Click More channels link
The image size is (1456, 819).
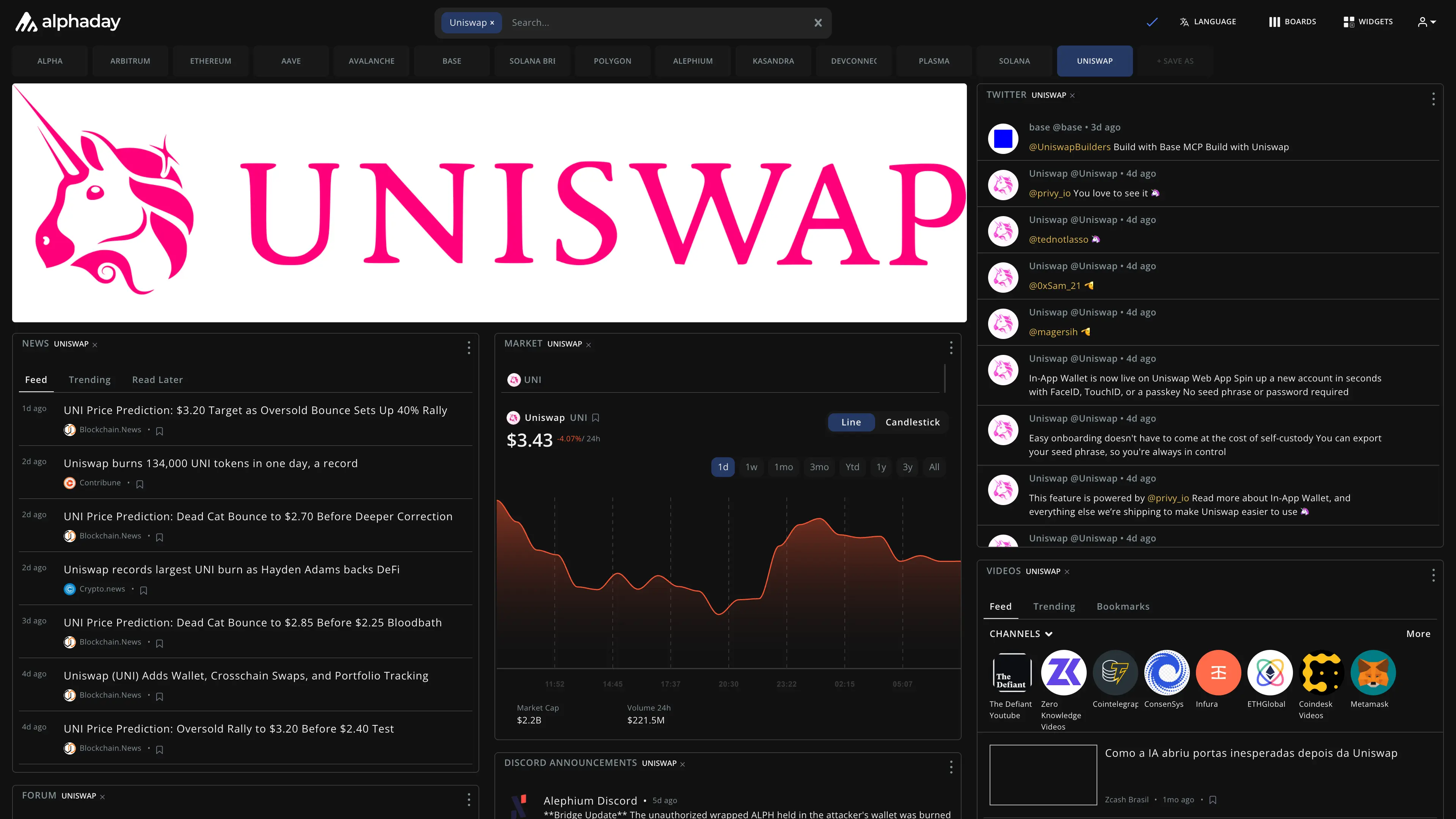(1418, 634)
